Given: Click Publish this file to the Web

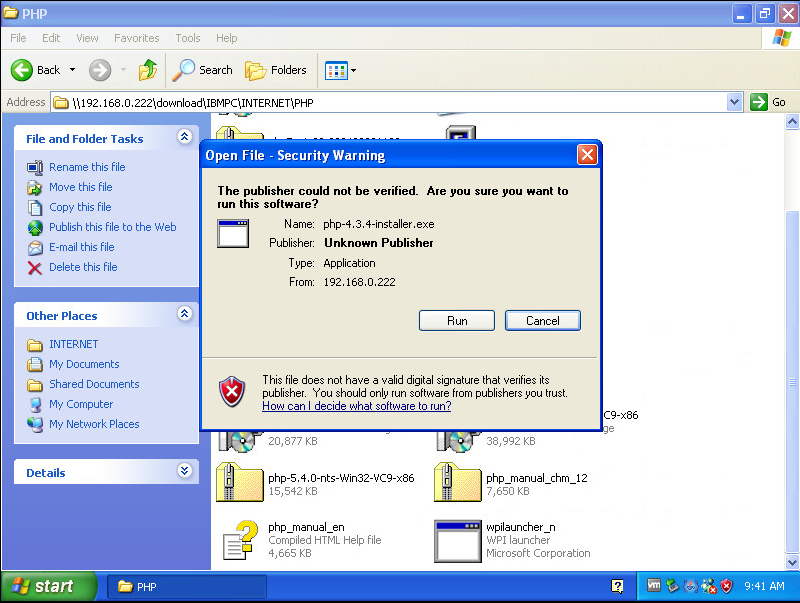Looking at the screenshot, I should coord(113,227).
